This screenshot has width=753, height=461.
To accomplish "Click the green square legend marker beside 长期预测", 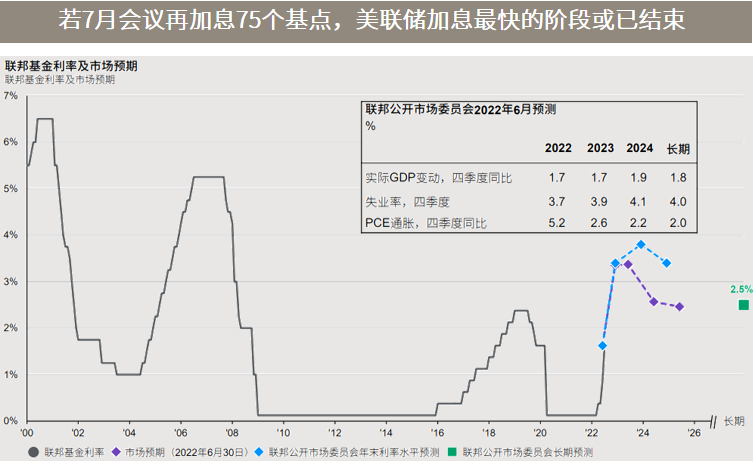I will 452,452.
